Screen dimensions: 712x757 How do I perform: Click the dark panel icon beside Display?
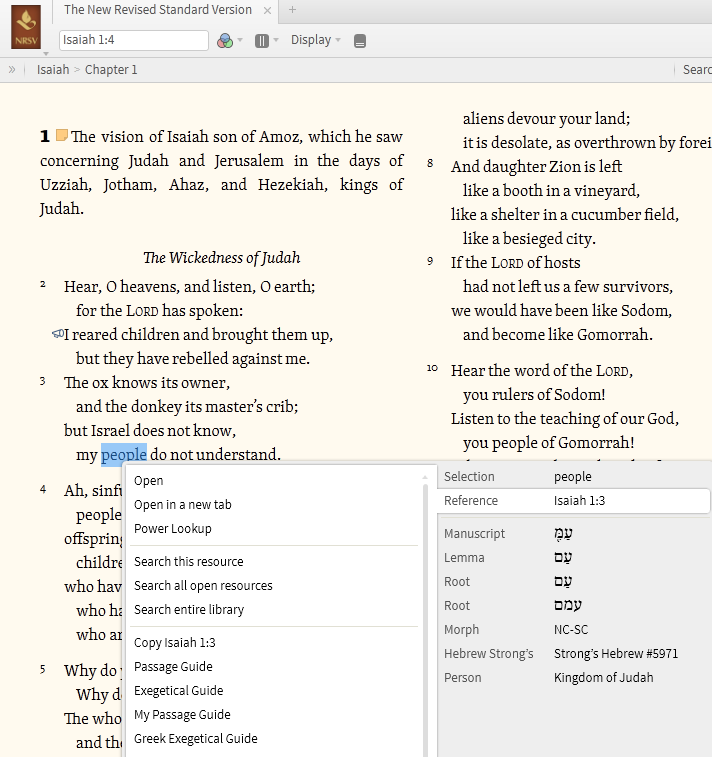[360, 41]
